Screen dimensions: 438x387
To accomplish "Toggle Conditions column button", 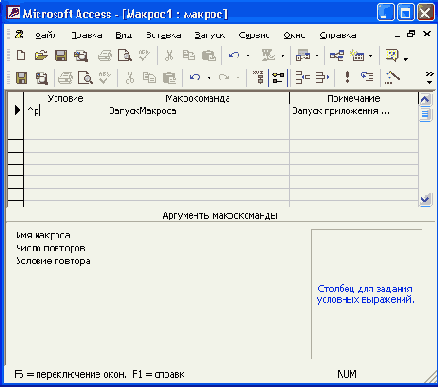I will tap(278, 78).
